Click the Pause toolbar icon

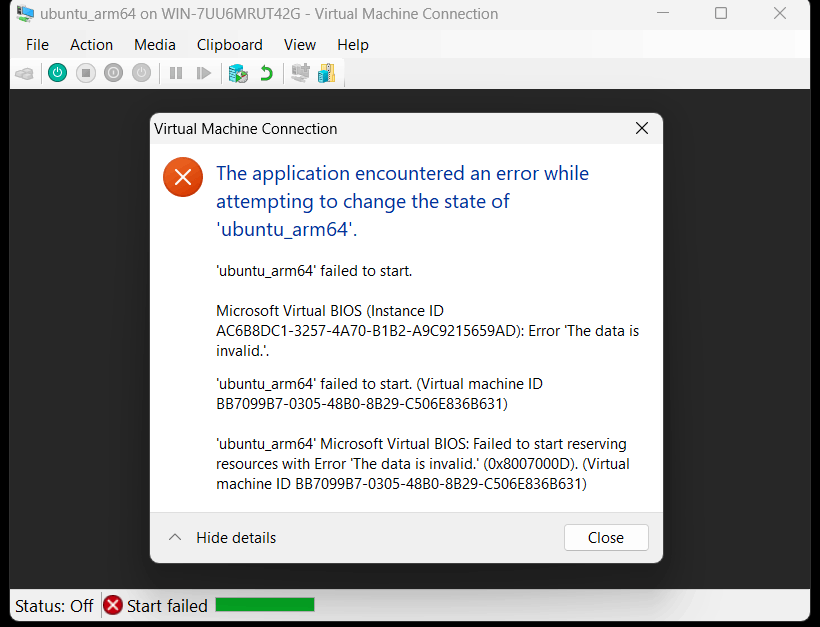176,73
